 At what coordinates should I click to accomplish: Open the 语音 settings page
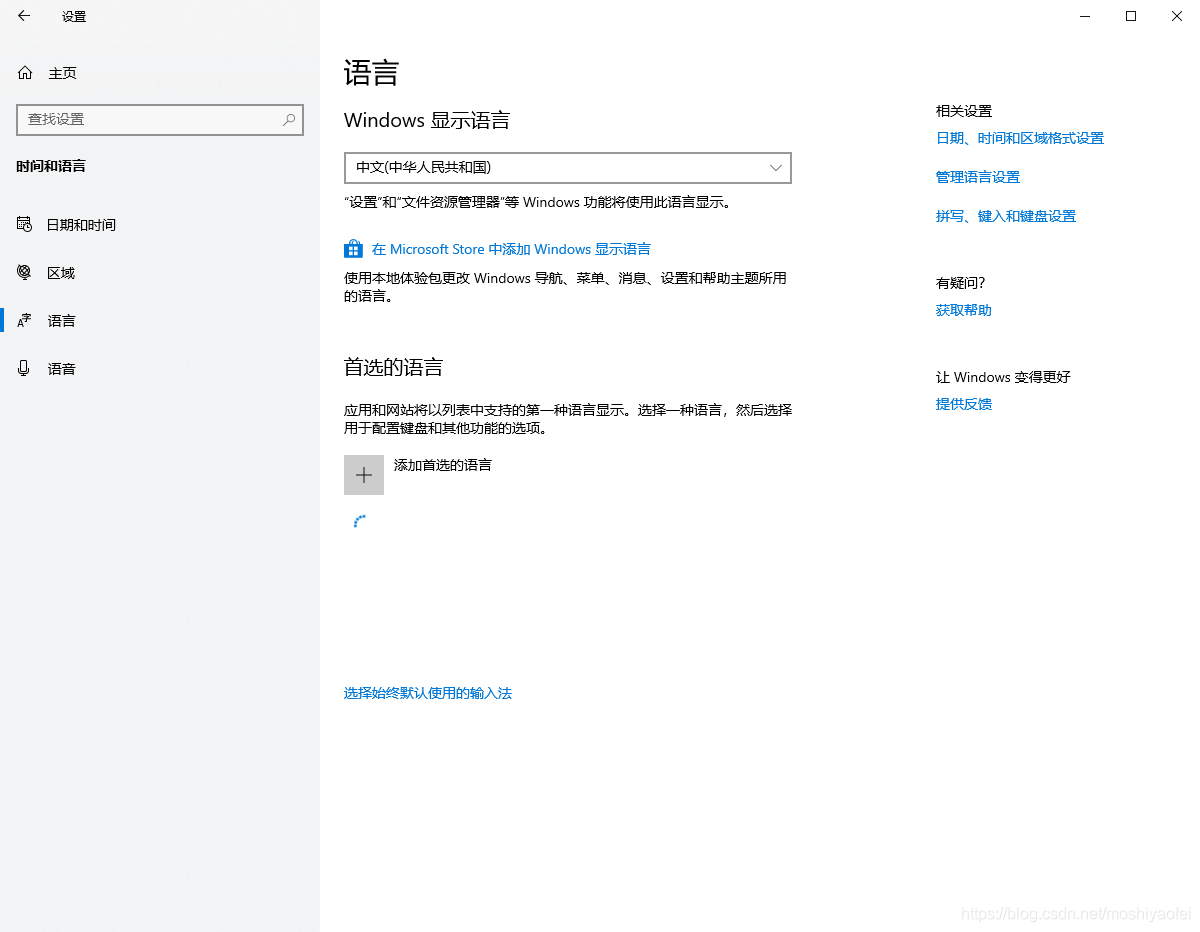click(160, 369)
